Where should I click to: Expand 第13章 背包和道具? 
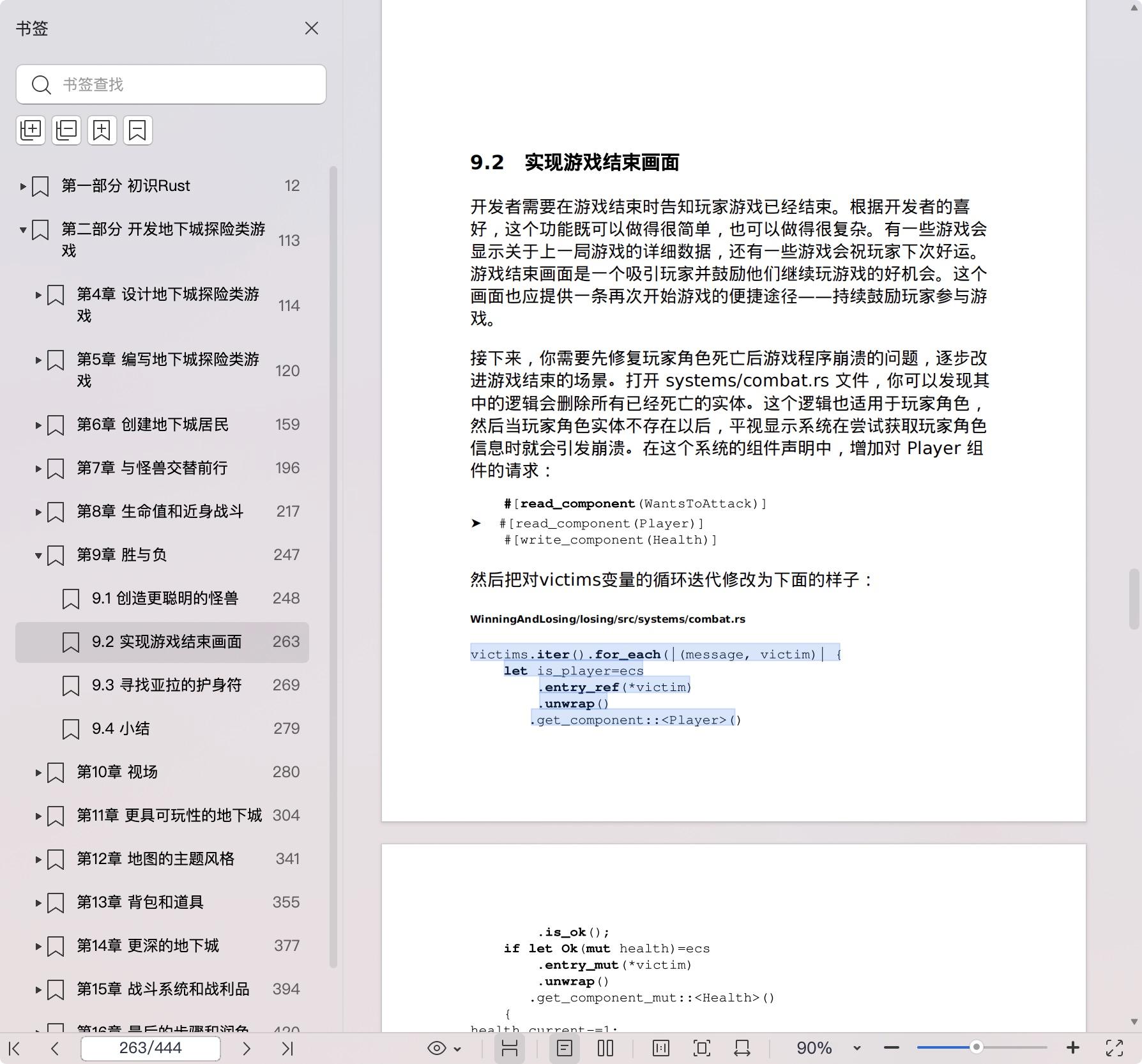click(38, 903)
